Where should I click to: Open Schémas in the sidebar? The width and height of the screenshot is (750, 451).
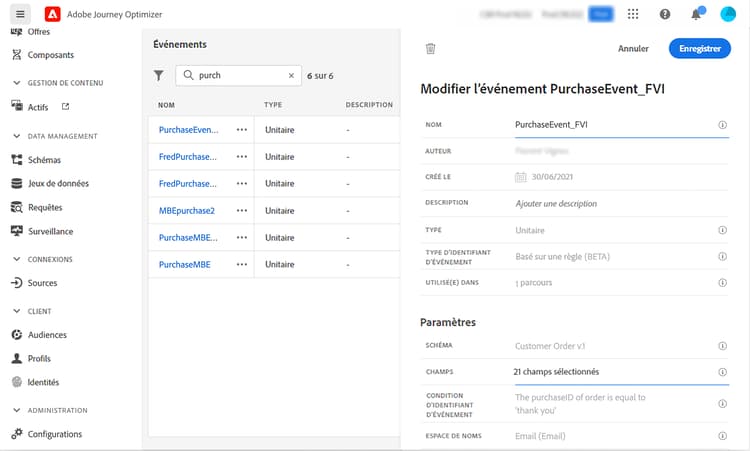[44, 160]
